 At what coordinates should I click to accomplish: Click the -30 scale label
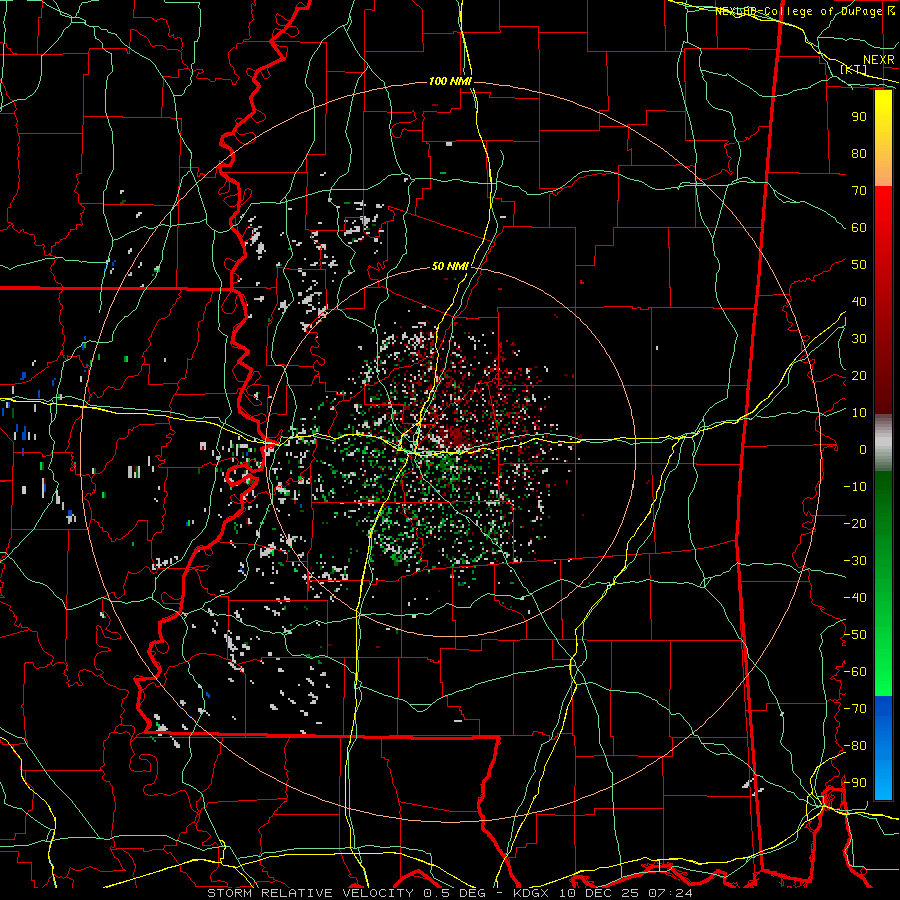tap(855, 561)
